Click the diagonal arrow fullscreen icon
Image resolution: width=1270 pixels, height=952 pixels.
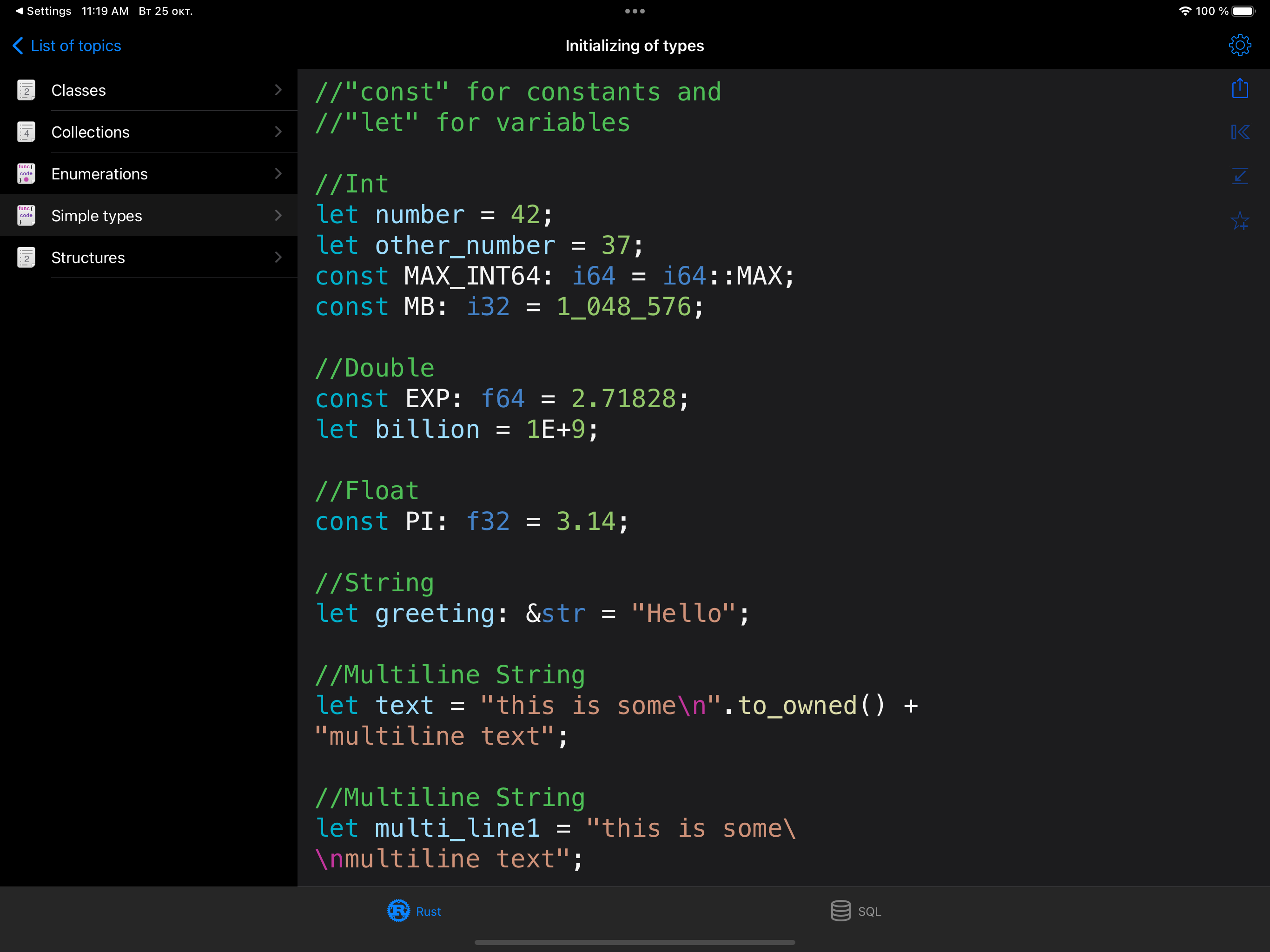pos(1240,176)
